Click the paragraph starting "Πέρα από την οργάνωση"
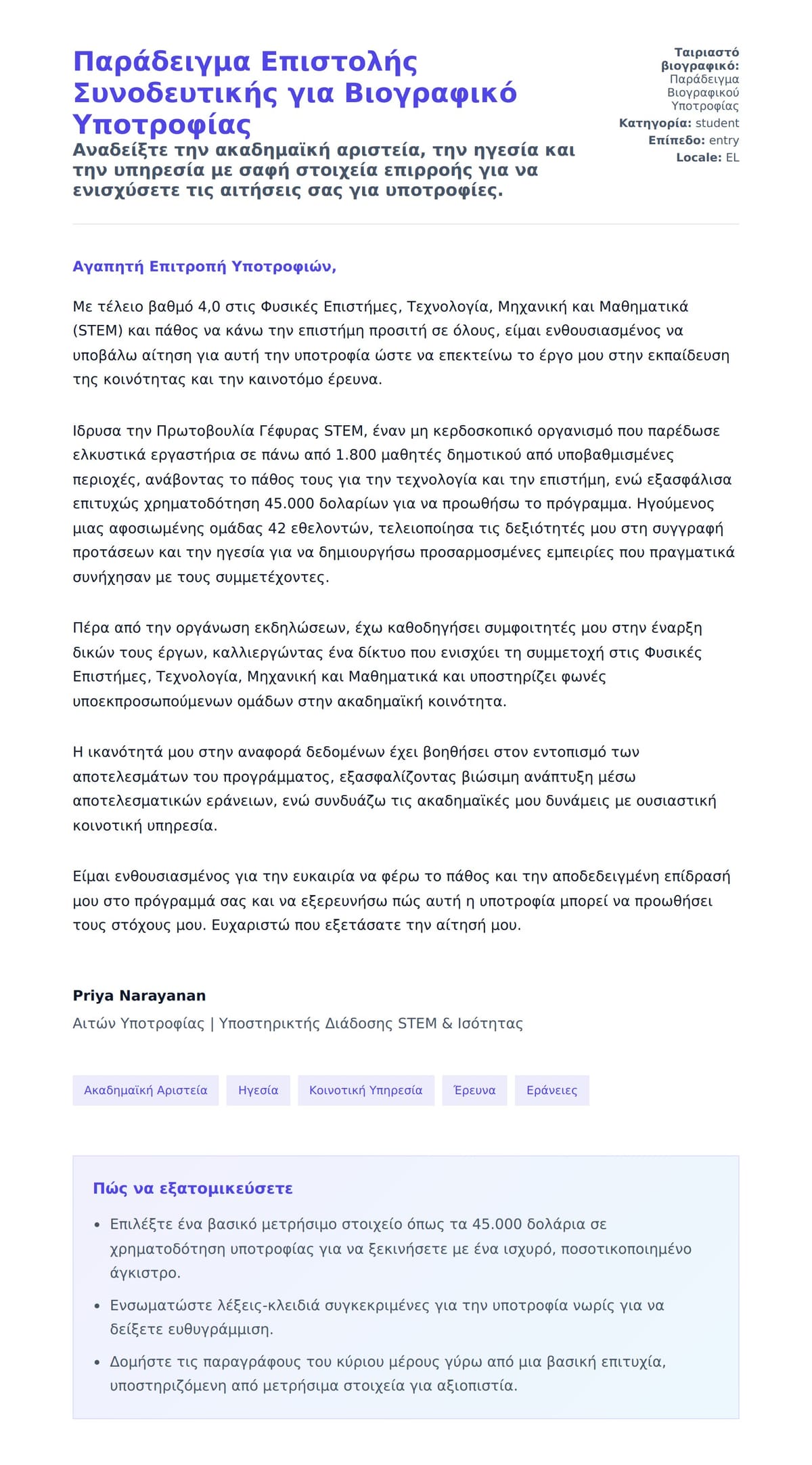The width and height of the screenshot is (812, 1465). (387, 664)
